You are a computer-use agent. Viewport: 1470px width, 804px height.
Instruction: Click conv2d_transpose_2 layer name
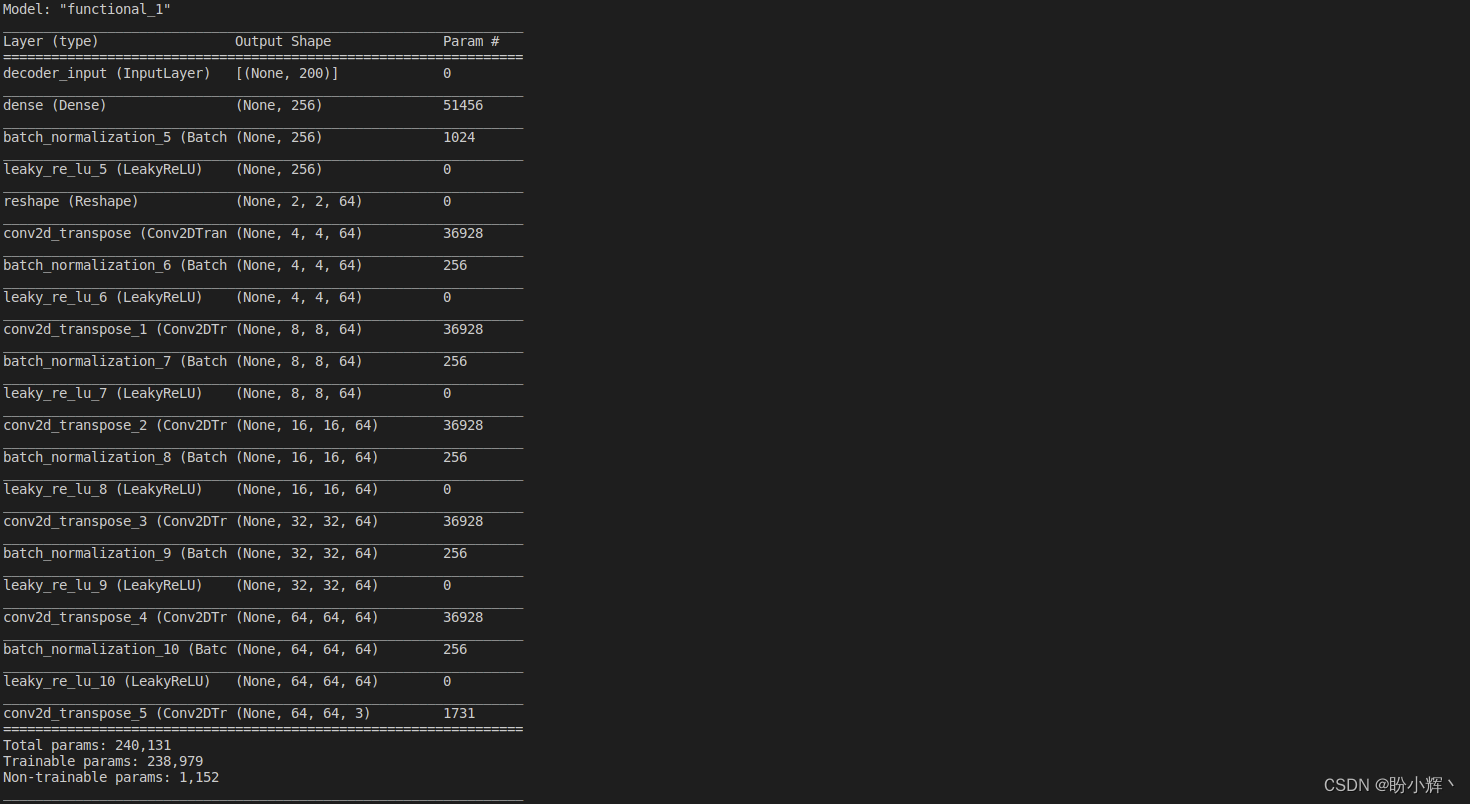[115, 426]
